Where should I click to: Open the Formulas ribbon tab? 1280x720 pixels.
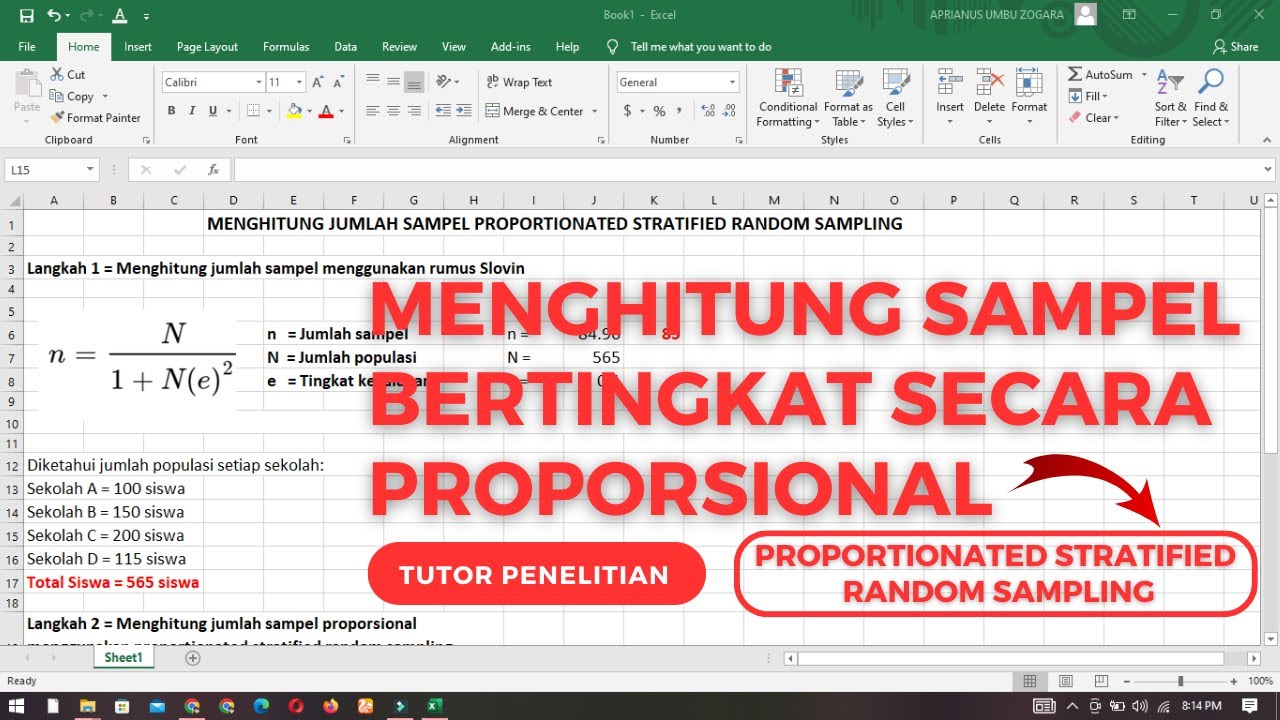tap(286, 47)
